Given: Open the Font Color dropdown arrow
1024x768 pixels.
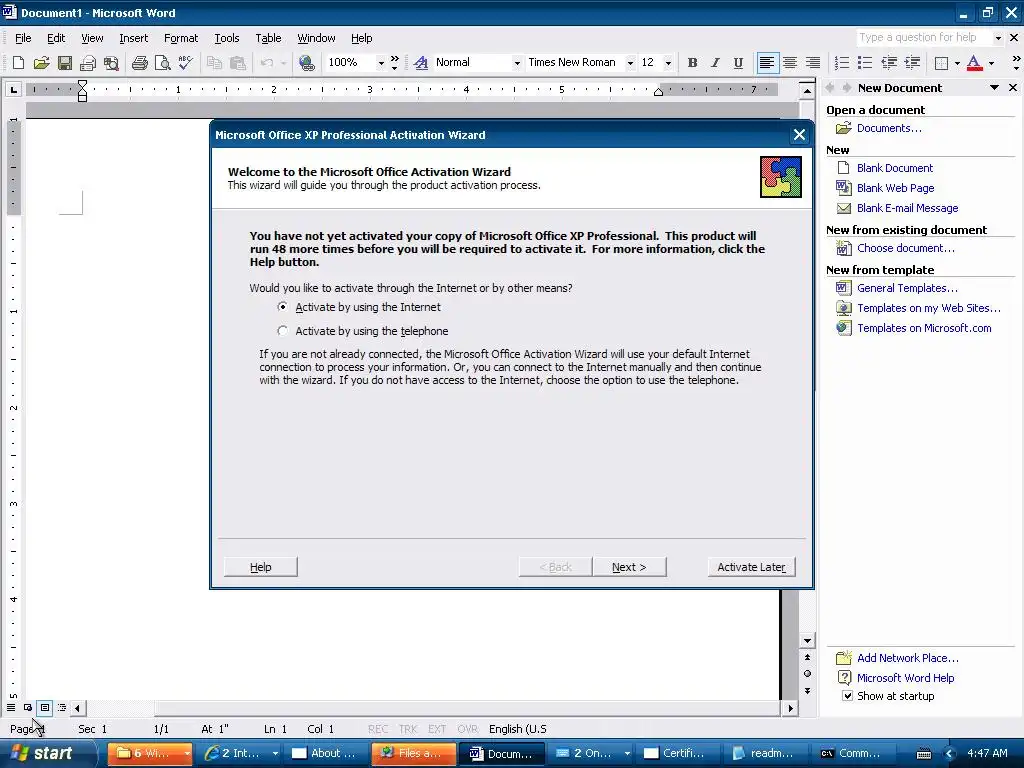Looking at the screenshot, I should 991,63.
